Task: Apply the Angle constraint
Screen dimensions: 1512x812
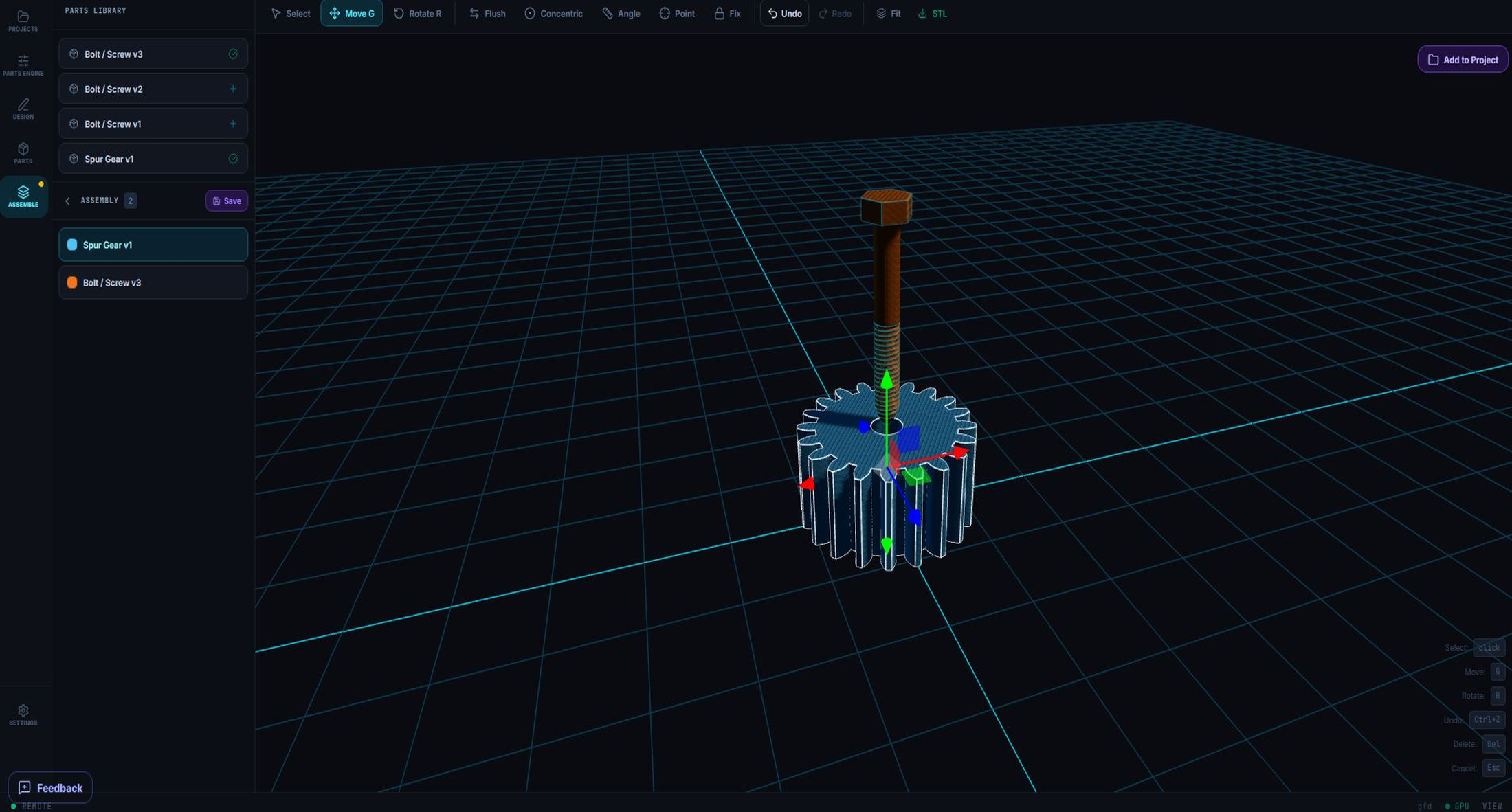Action: click(x=621, y=14)
